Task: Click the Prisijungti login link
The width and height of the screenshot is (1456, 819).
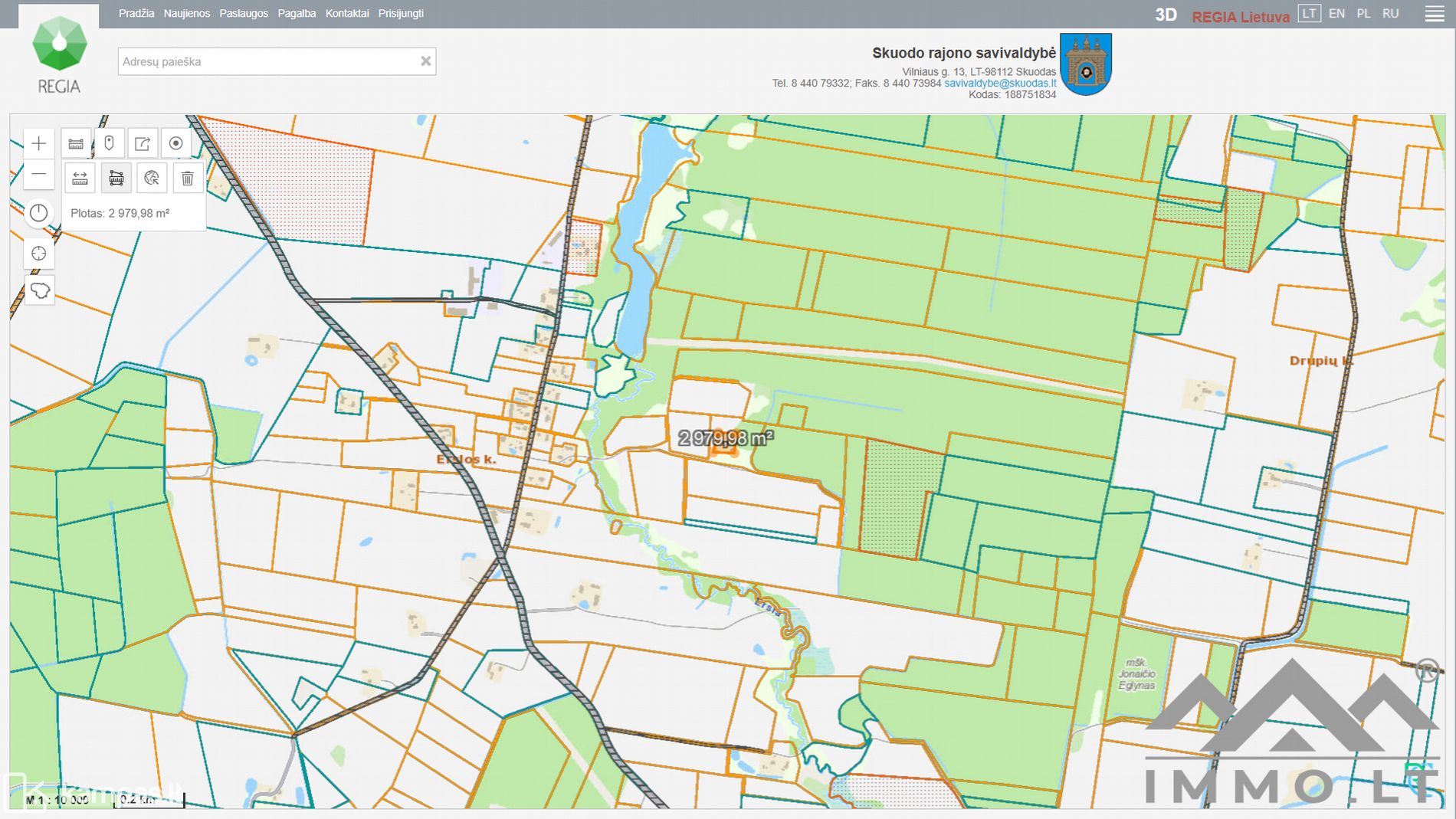Action: click(401, 14)
